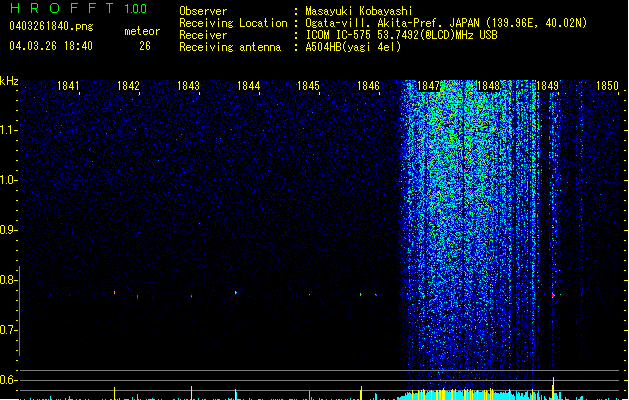Click the 1845 time axis marker
The width and height of the screenshot is (629, 400).
pos(308,86)
